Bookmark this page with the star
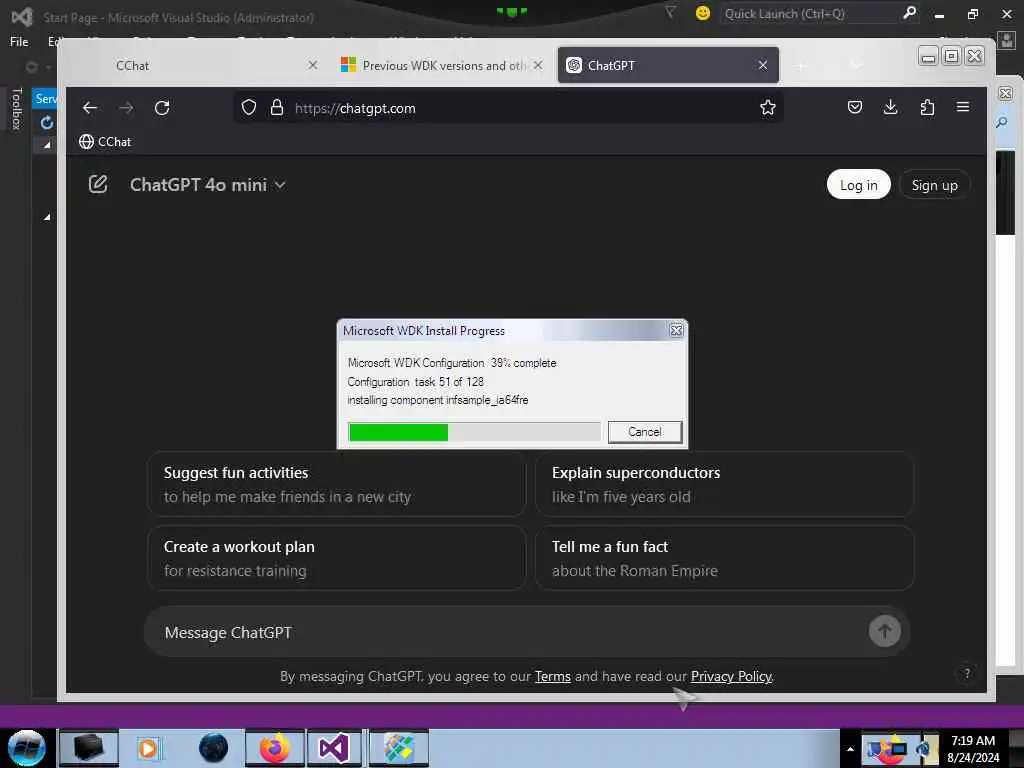 767,108
